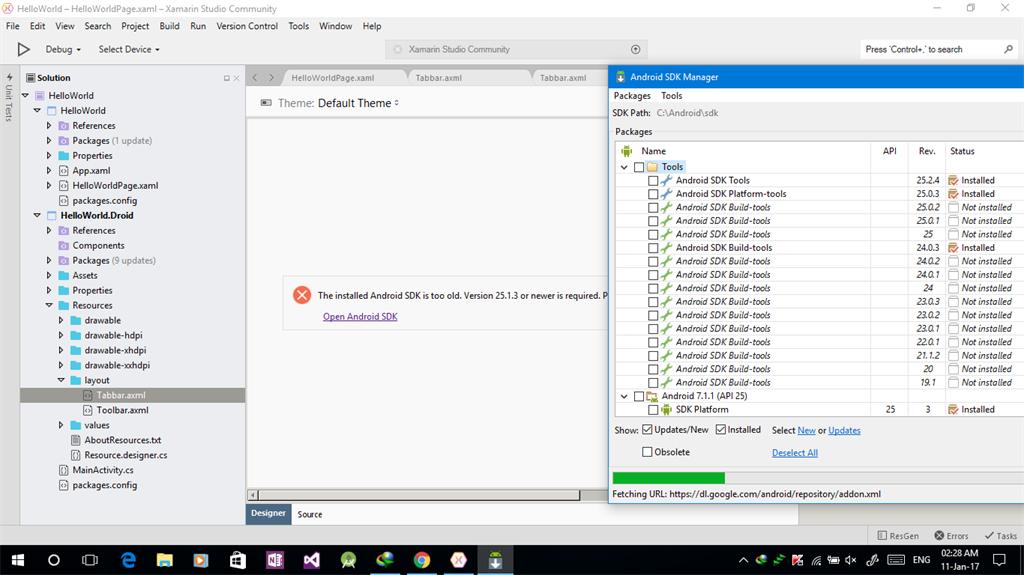Screen dimensions: 1024x575
Task: Open the Build menu
Action: coord(169,26)
